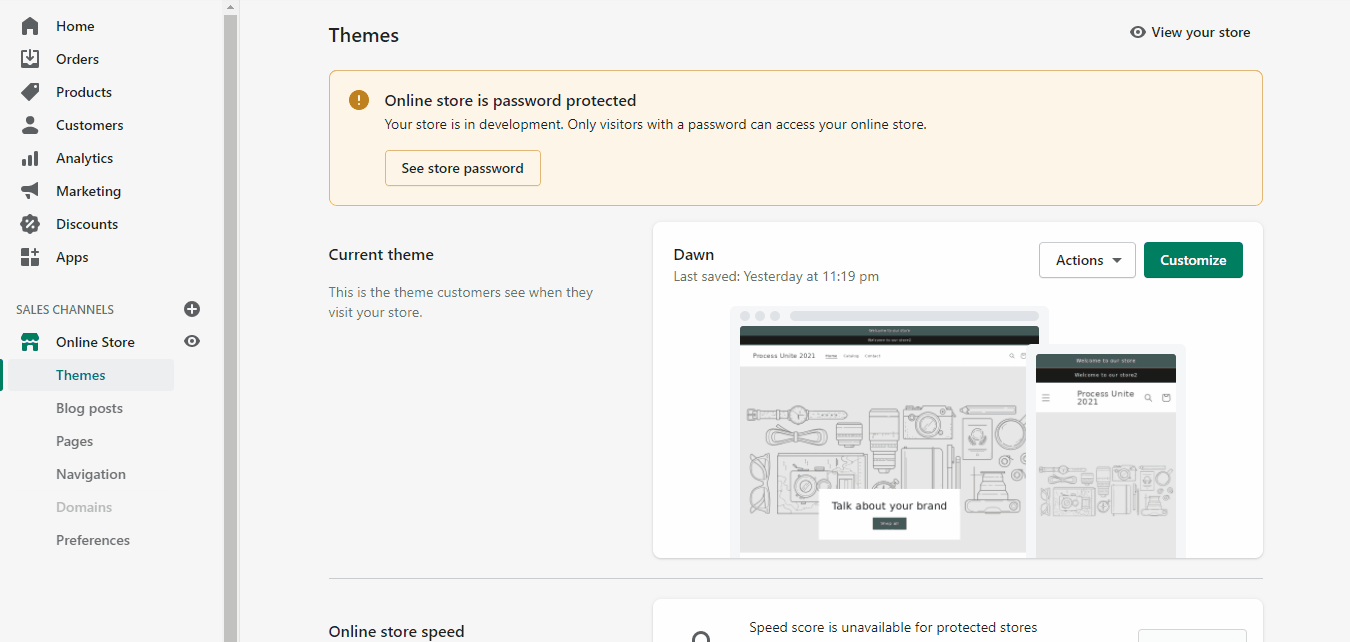The height and width of the screenshot is (642, 1350).
Task: View online store via eye icon
Action: [x=192, y=341]
